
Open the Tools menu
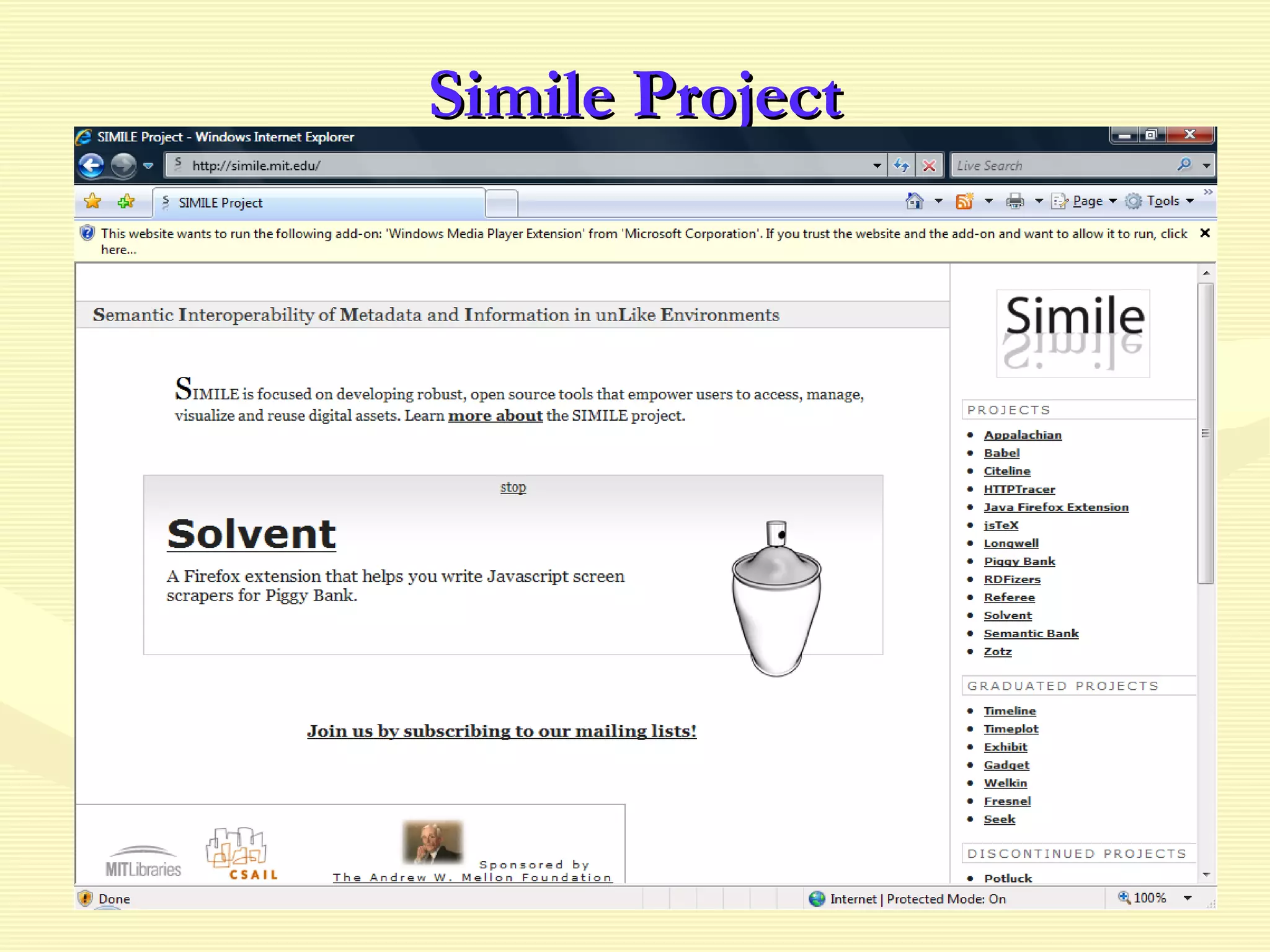(x=1160, y=201)
